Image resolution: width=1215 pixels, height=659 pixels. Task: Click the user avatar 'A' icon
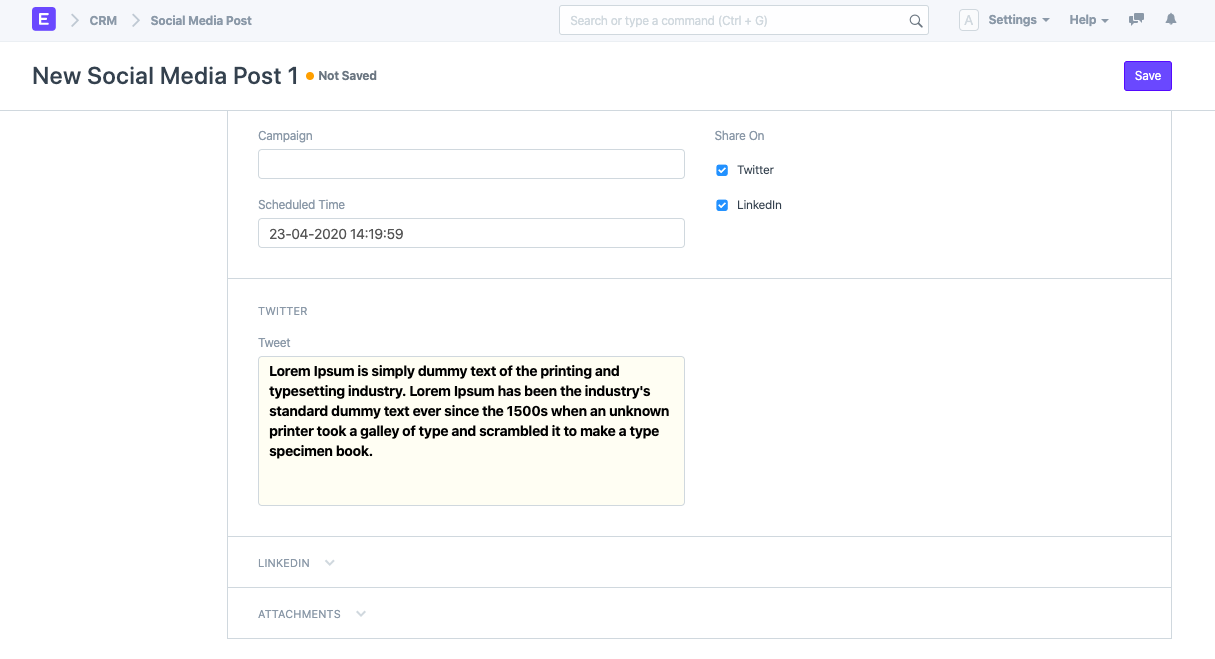[968, 20]
